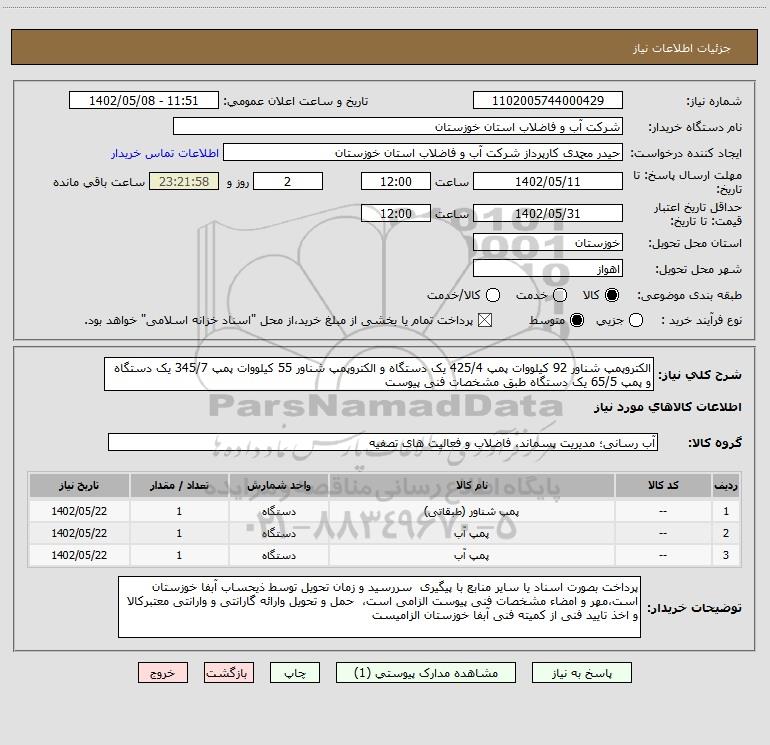
Task: Open اطلاعات تماس خریدار link
Action: point(165,153)
